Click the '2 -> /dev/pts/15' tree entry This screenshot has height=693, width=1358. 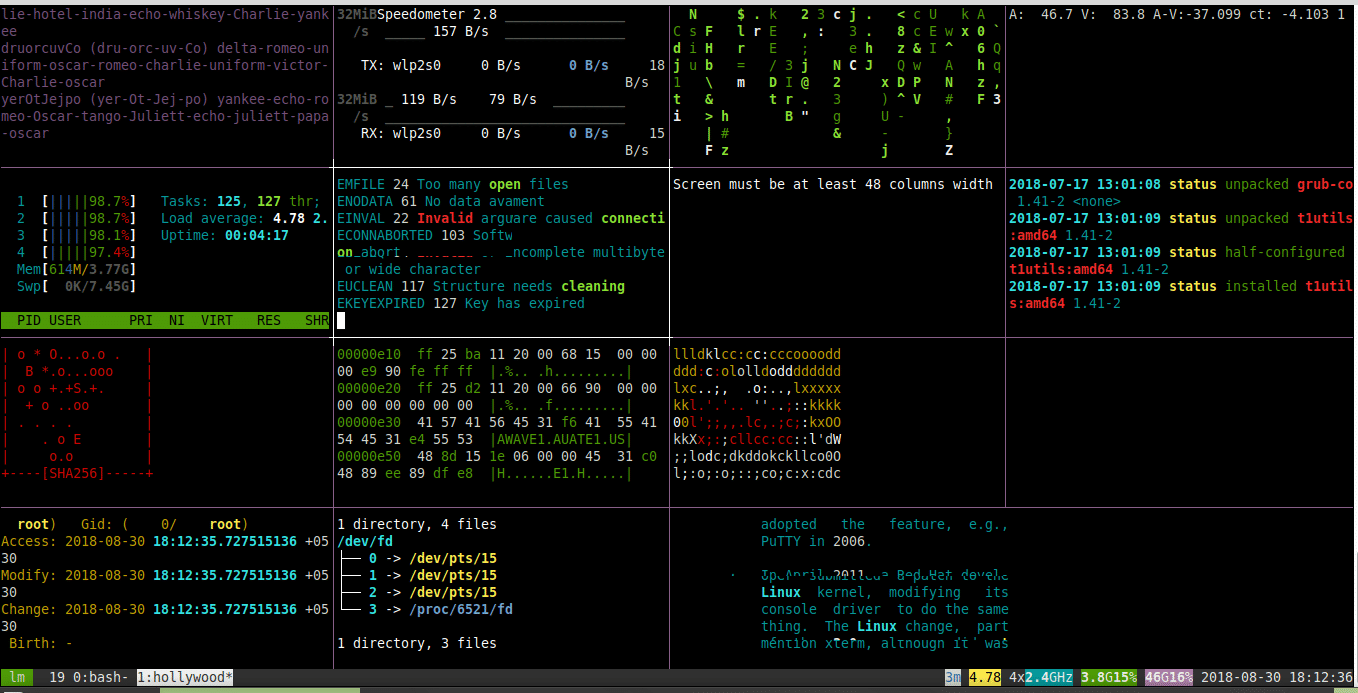433,592
